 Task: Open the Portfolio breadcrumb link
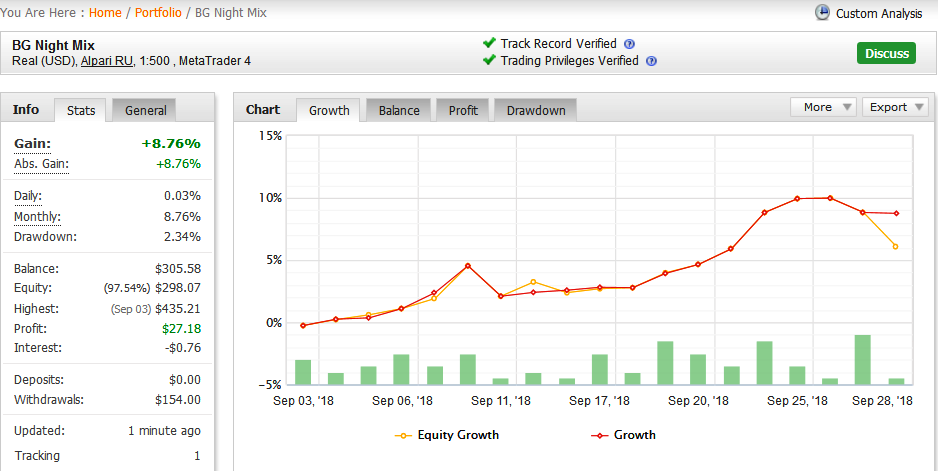pyautogui.click(x=158, y=13)
